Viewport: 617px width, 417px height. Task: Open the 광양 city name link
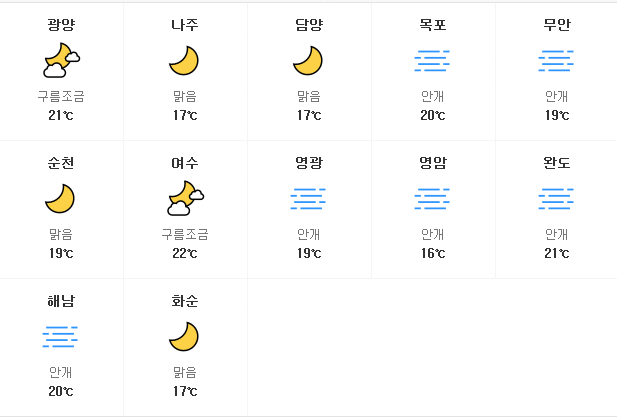[x=61, y=25]
